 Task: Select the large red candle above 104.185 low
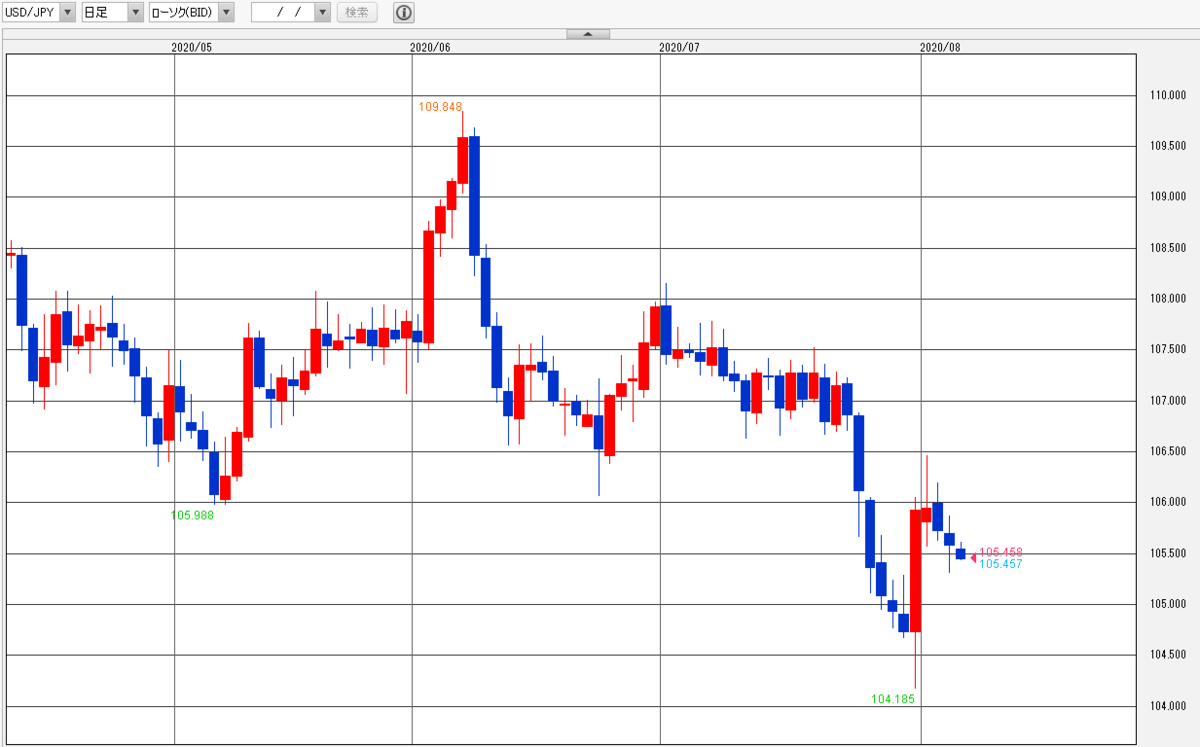(x=915, y=570)
